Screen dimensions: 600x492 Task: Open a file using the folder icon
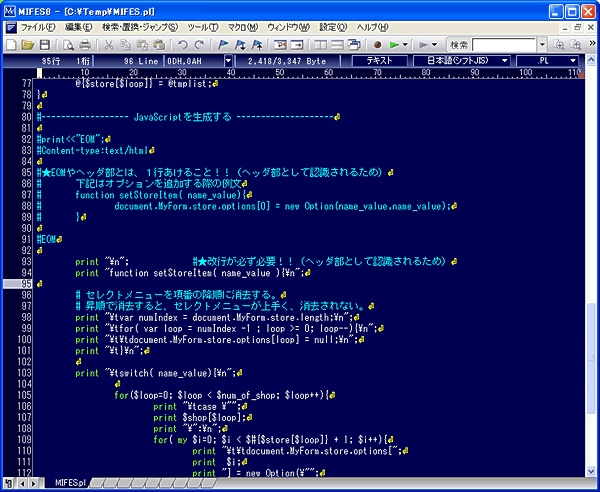tap(28, 45)
